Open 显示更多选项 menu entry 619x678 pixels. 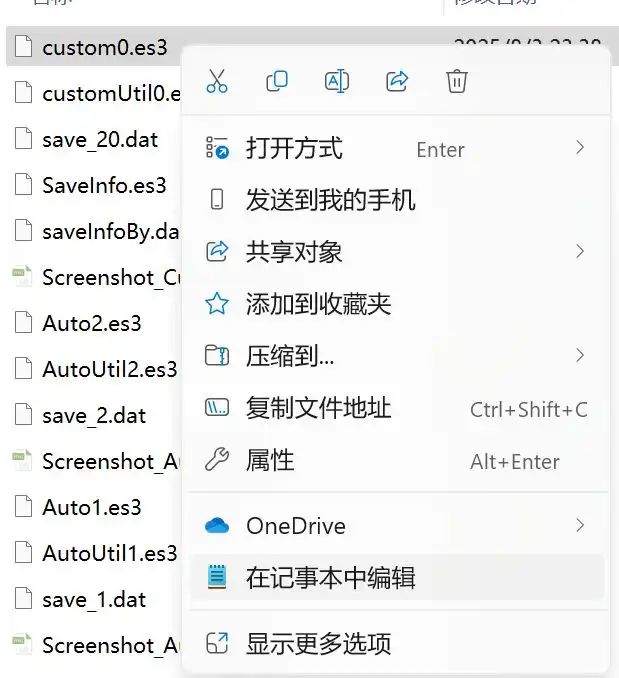pos(318,643)
